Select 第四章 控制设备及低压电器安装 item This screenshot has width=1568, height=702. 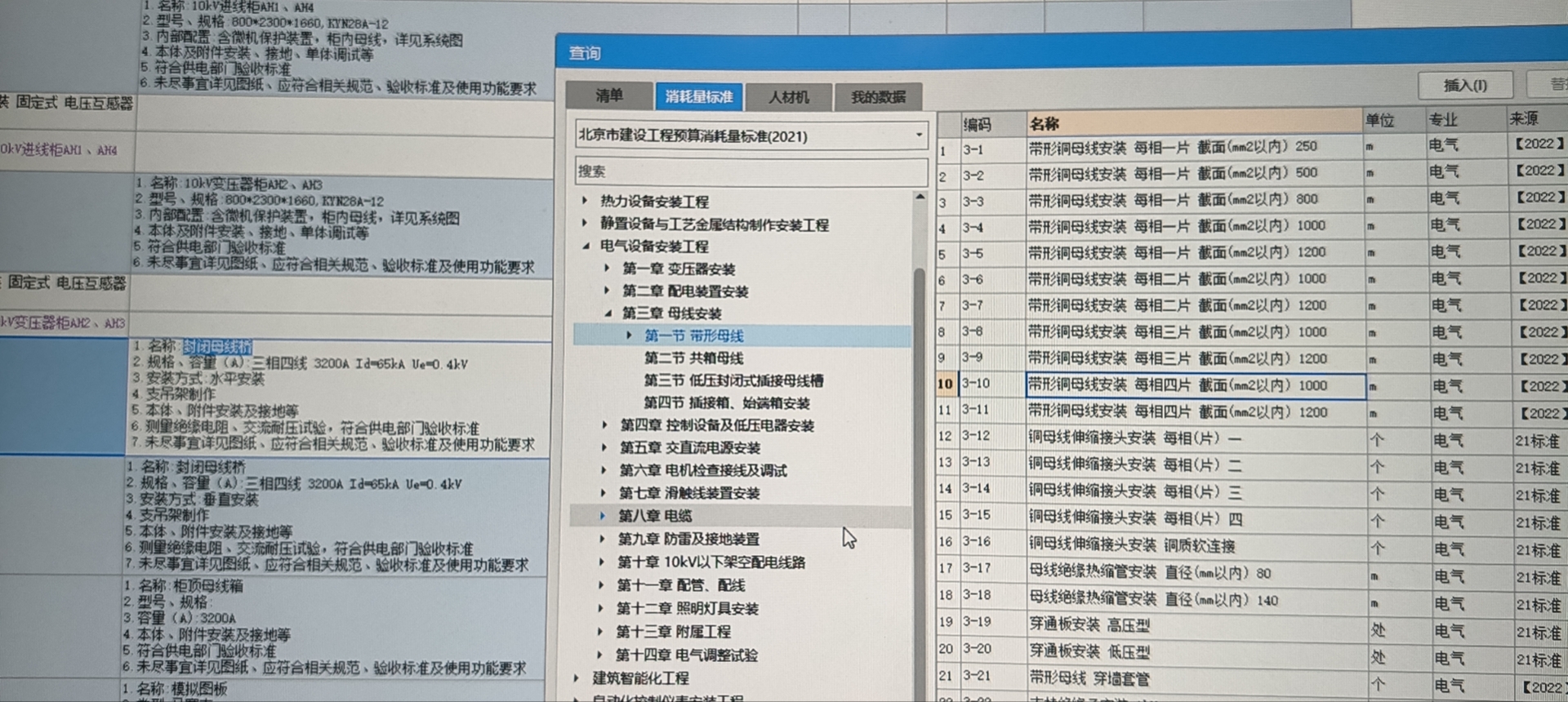point(717,425)
